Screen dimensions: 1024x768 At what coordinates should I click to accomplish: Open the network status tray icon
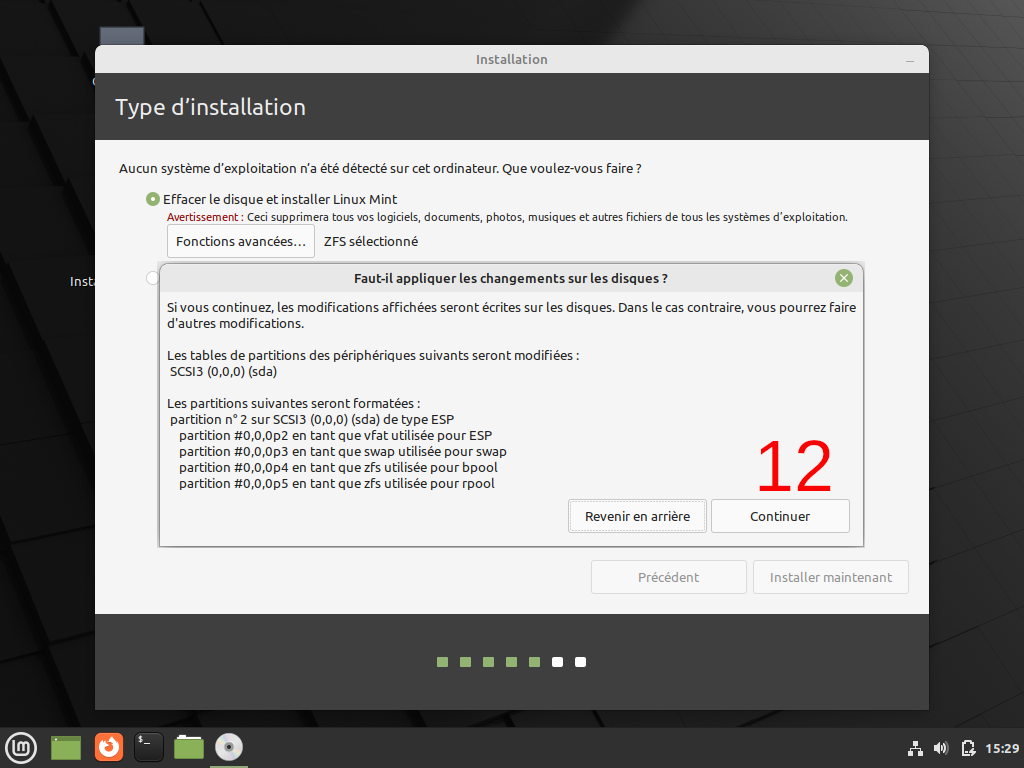tap(915, 747)
